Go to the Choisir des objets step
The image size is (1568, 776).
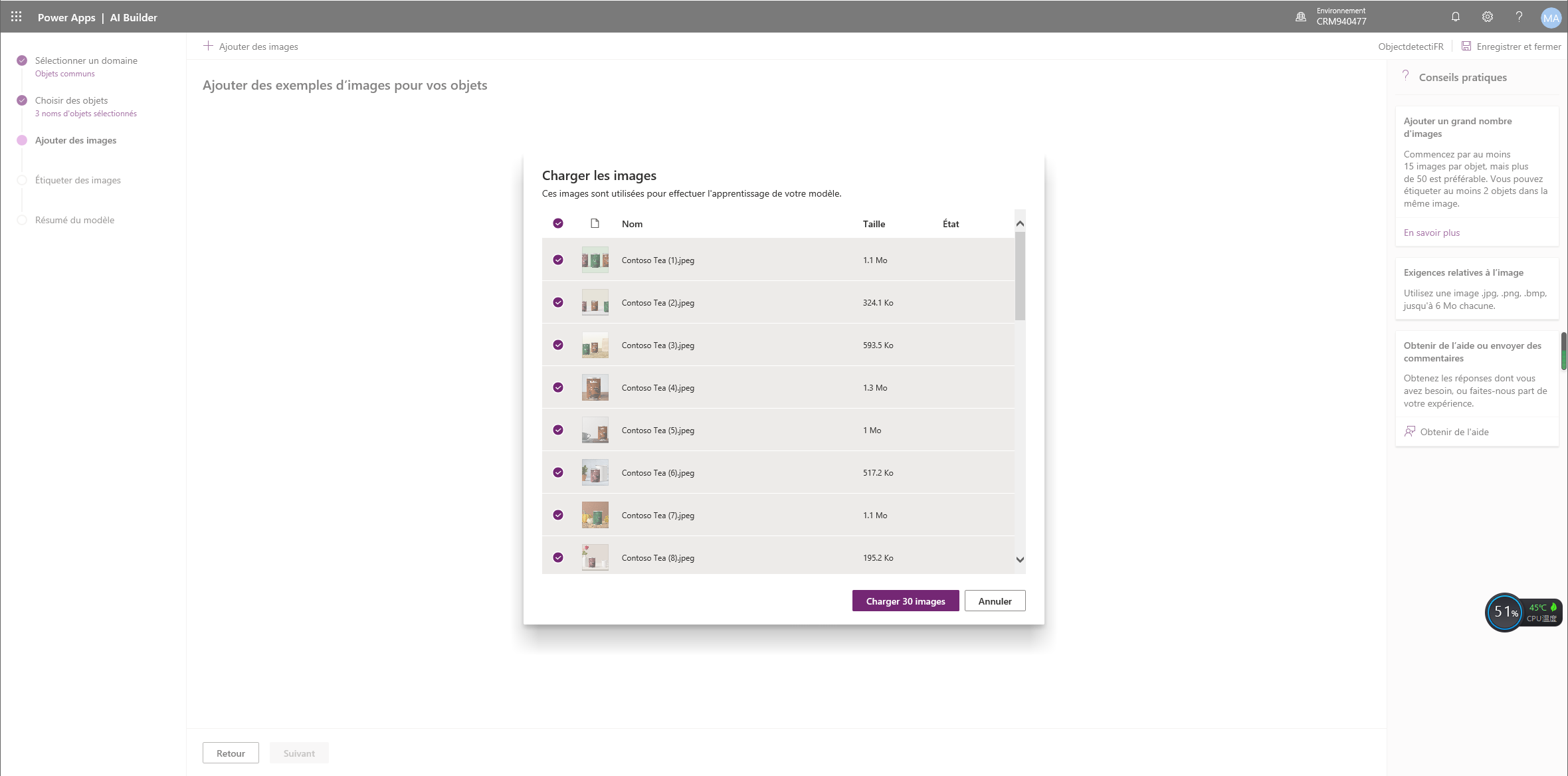pyautogui.click(x=71, y=100)
